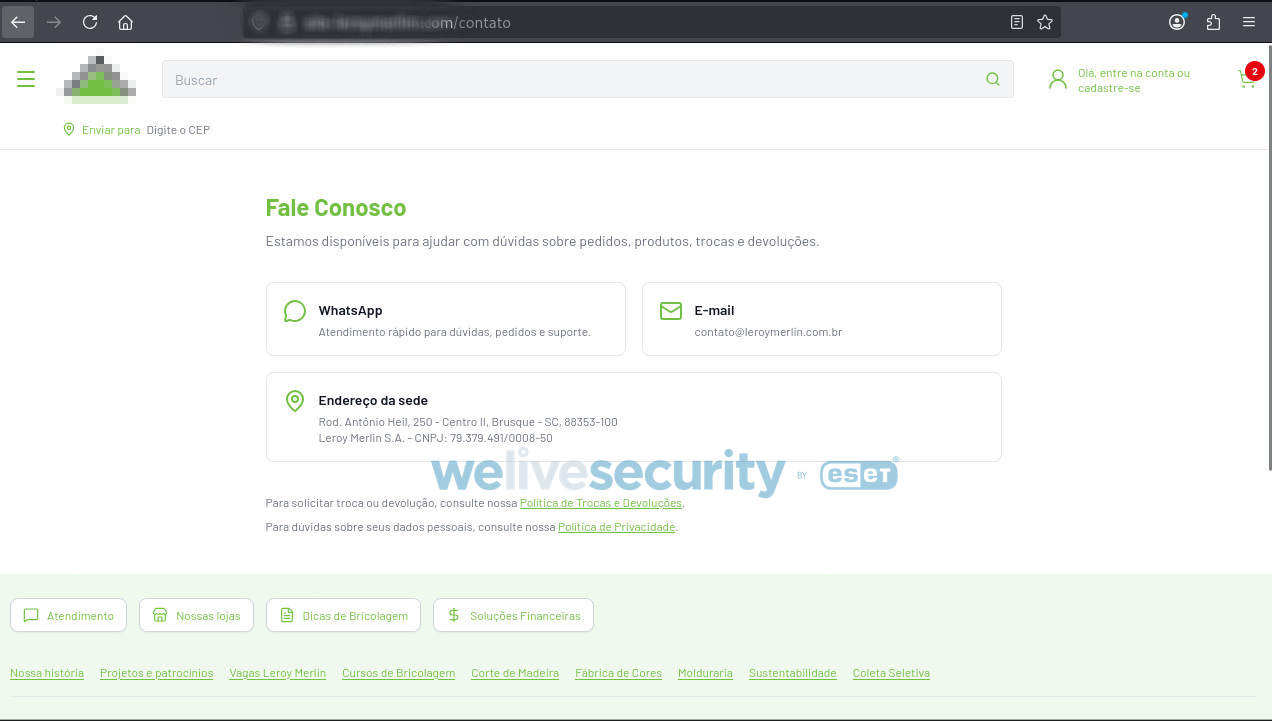Viewport: 1272px width, 721px height.
Task: Open the browser extensions puzzle icon
Action: coord(1213,22)
